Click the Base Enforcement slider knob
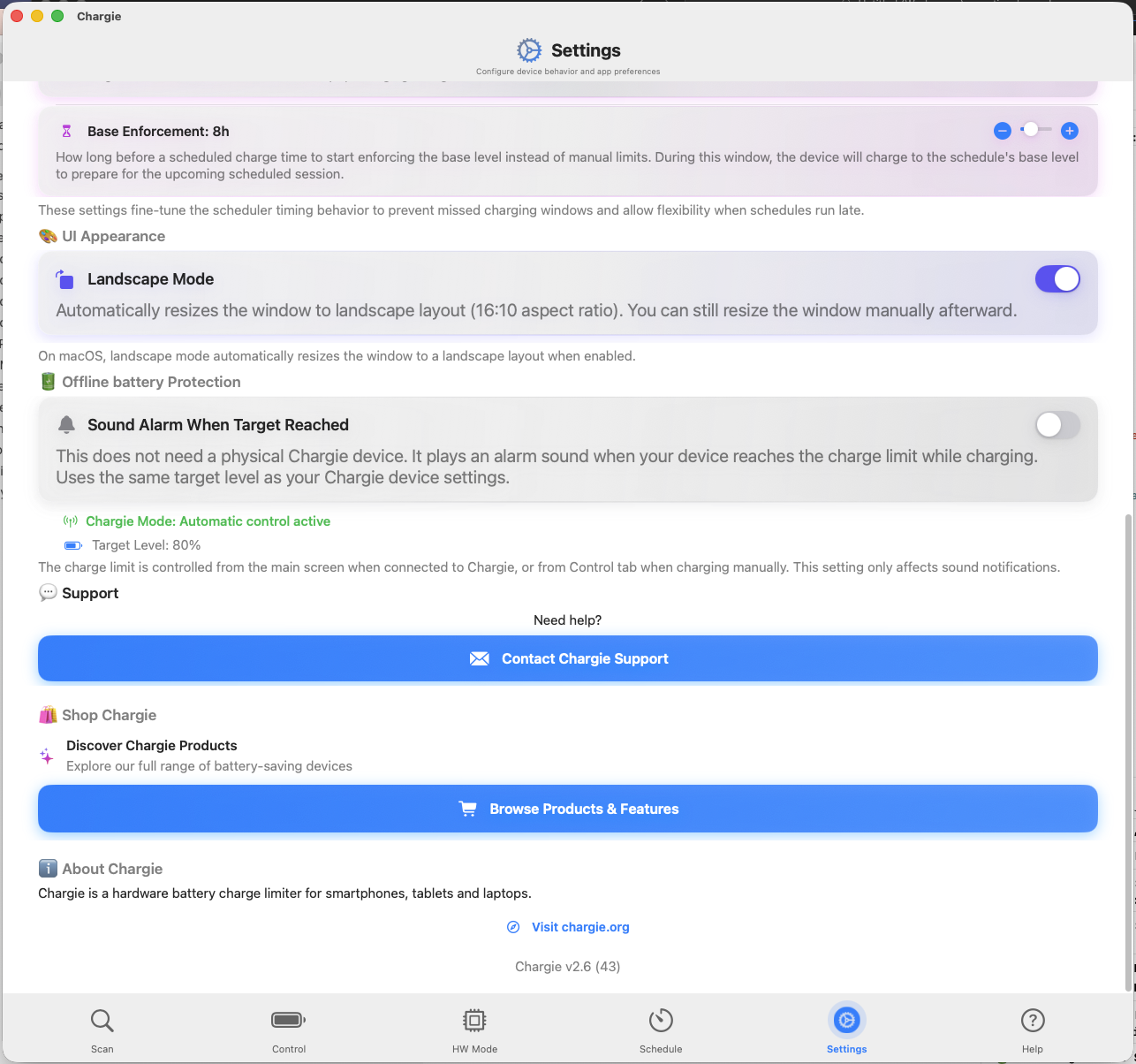The height and width of the screenshot is (1064, 1136). click(1030, 130)
